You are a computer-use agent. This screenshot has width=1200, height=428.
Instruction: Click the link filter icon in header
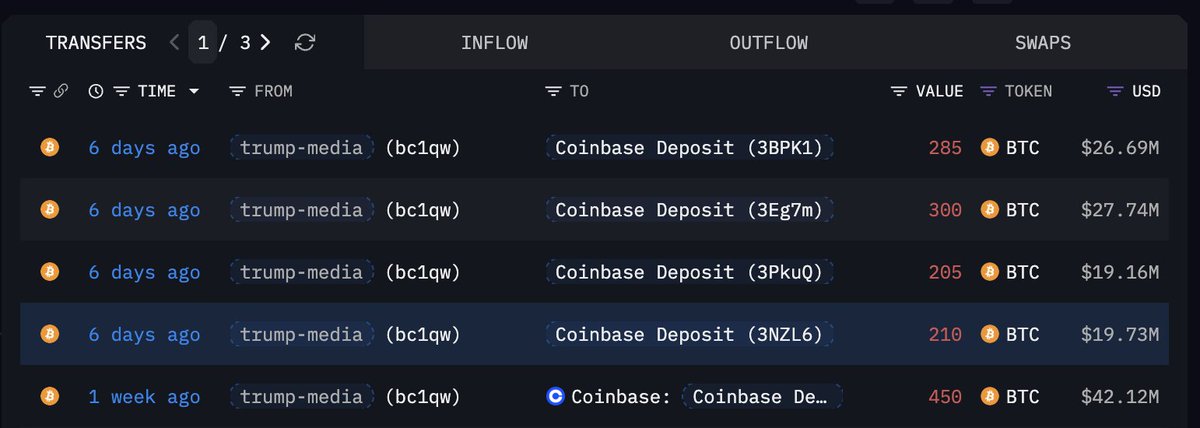61,91
